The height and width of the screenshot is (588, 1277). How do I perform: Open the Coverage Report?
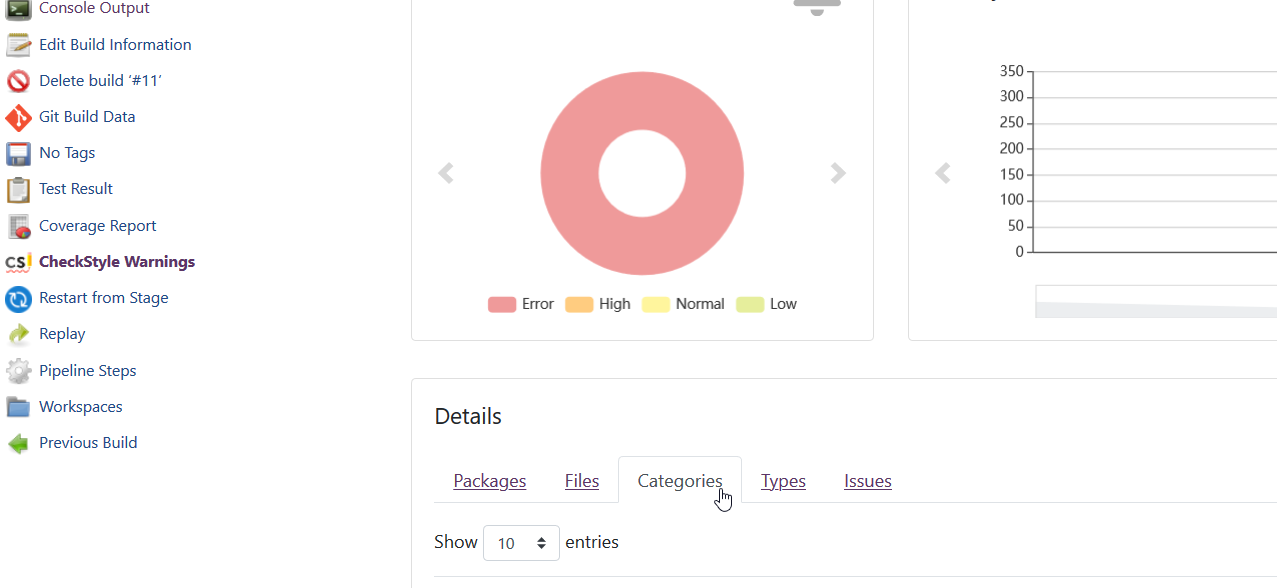[x=97, y=225]
